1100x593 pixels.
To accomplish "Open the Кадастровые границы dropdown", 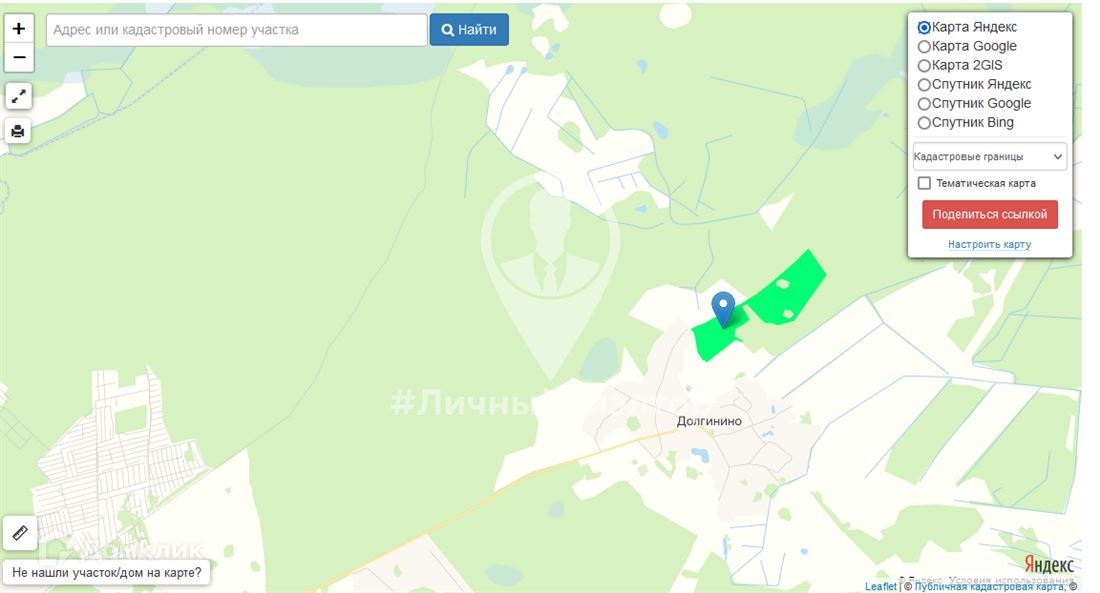I will pos(989,156).
